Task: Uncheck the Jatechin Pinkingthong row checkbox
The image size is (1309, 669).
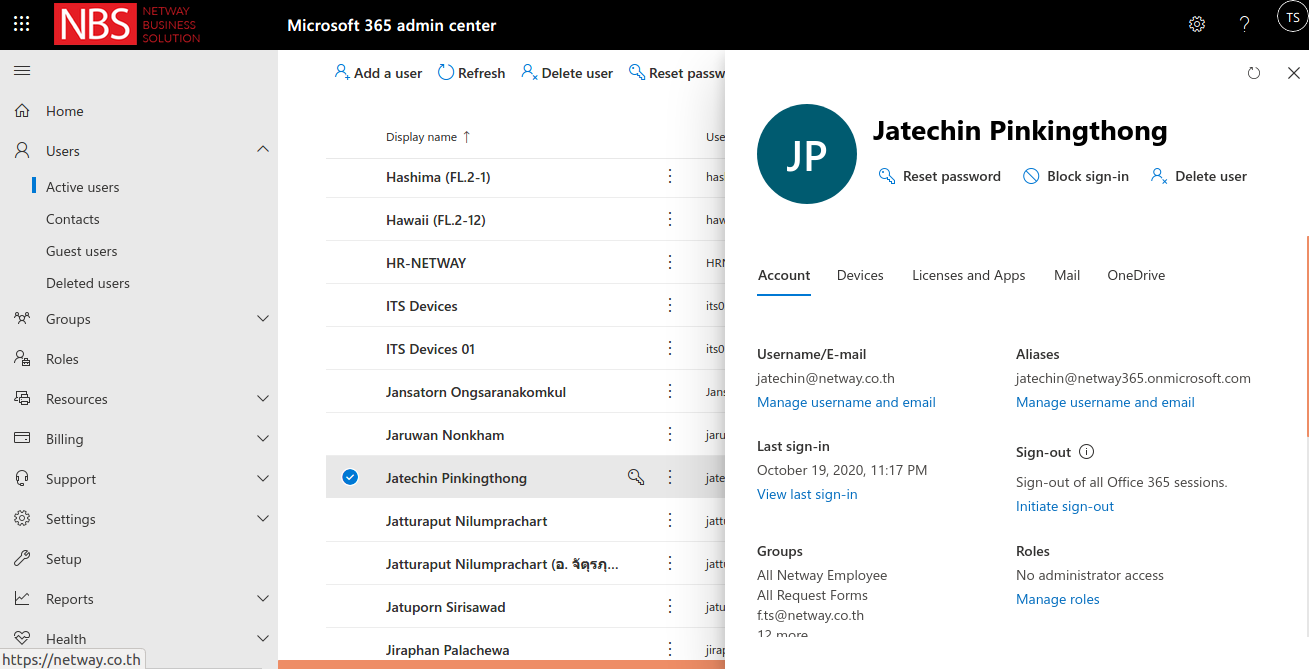Action: 350,477
